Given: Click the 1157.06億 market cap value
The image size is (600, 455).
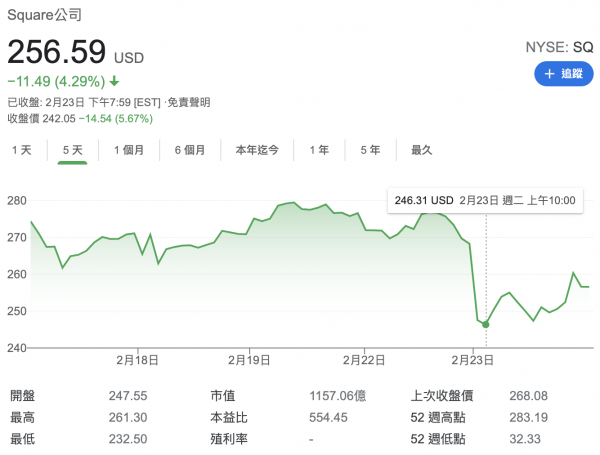Looking at the screenshot, I should coord(338,396).
